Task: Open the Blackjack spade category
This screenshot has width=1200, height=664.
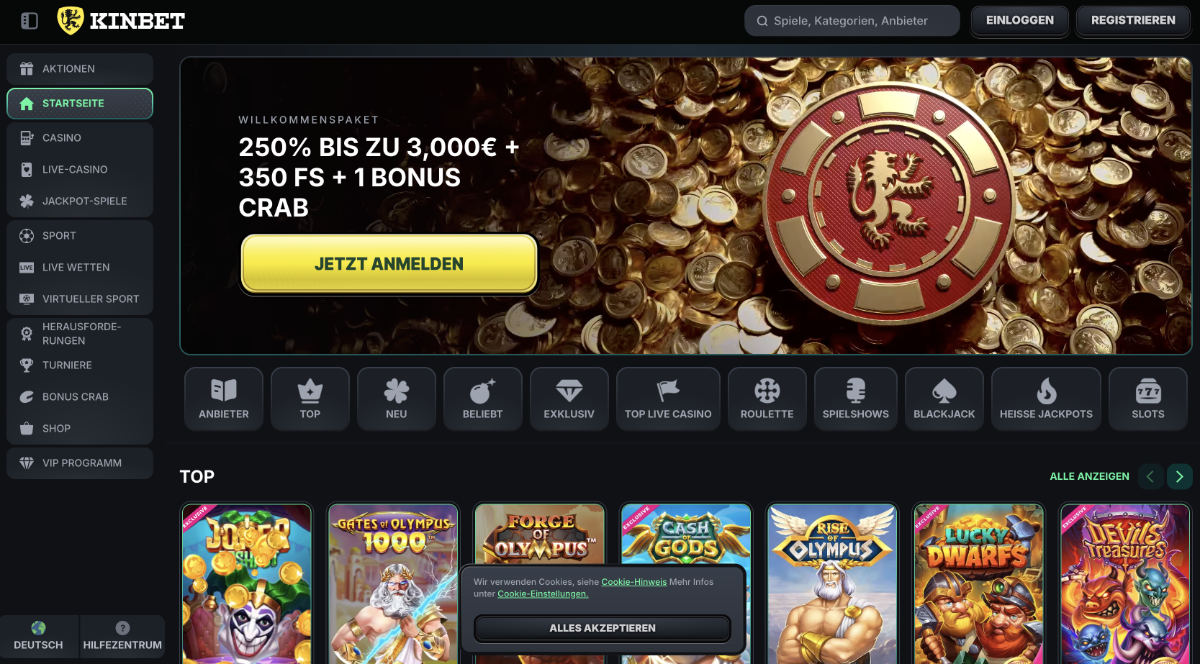Action: point(944,399)
